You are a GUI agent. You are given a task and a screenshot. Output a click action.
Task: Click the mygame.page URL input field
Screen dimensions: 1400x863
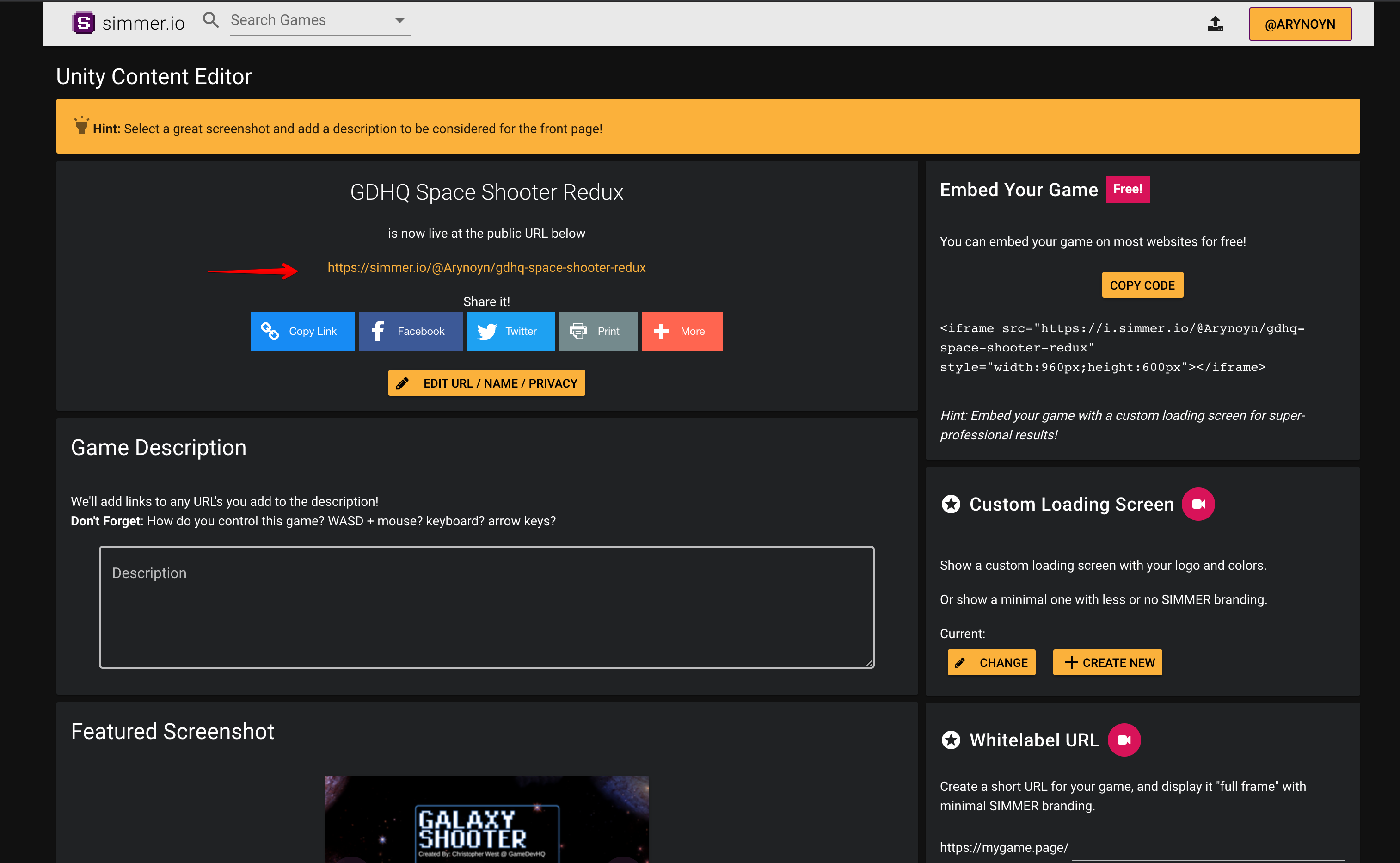[1208, 848]
